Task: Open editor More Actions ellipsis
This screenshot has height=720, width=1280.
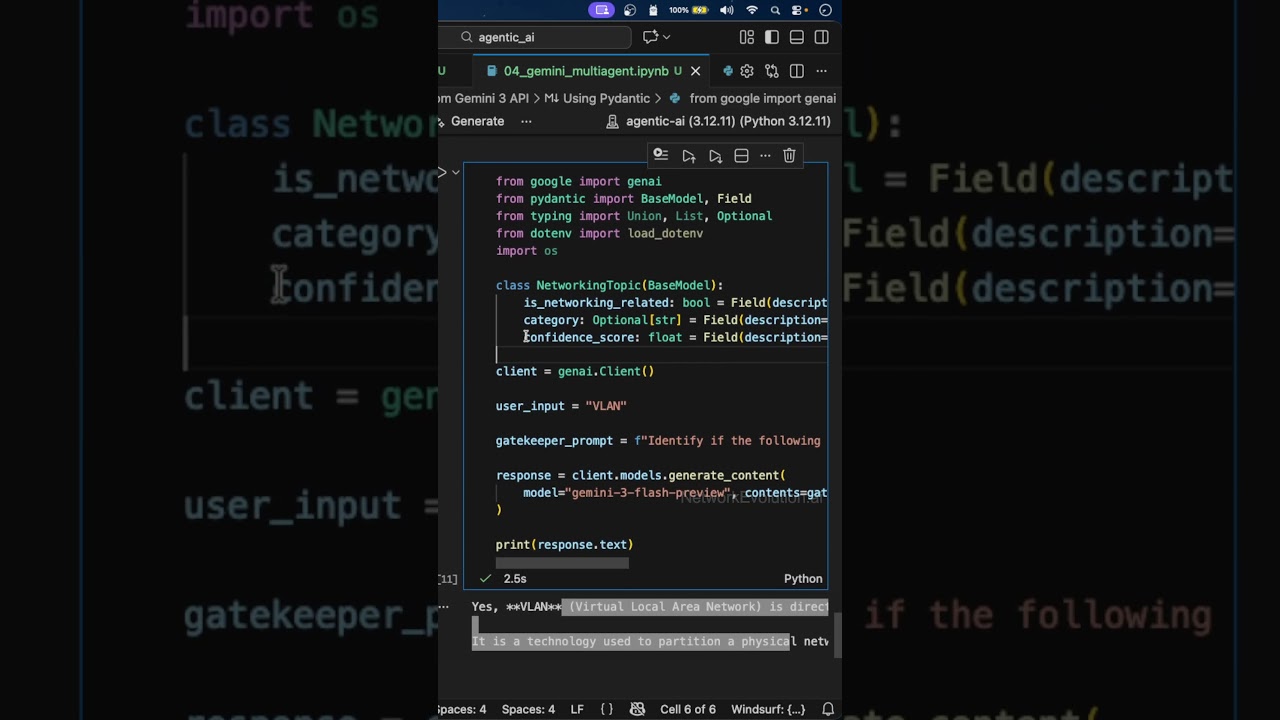Action: 822,71
